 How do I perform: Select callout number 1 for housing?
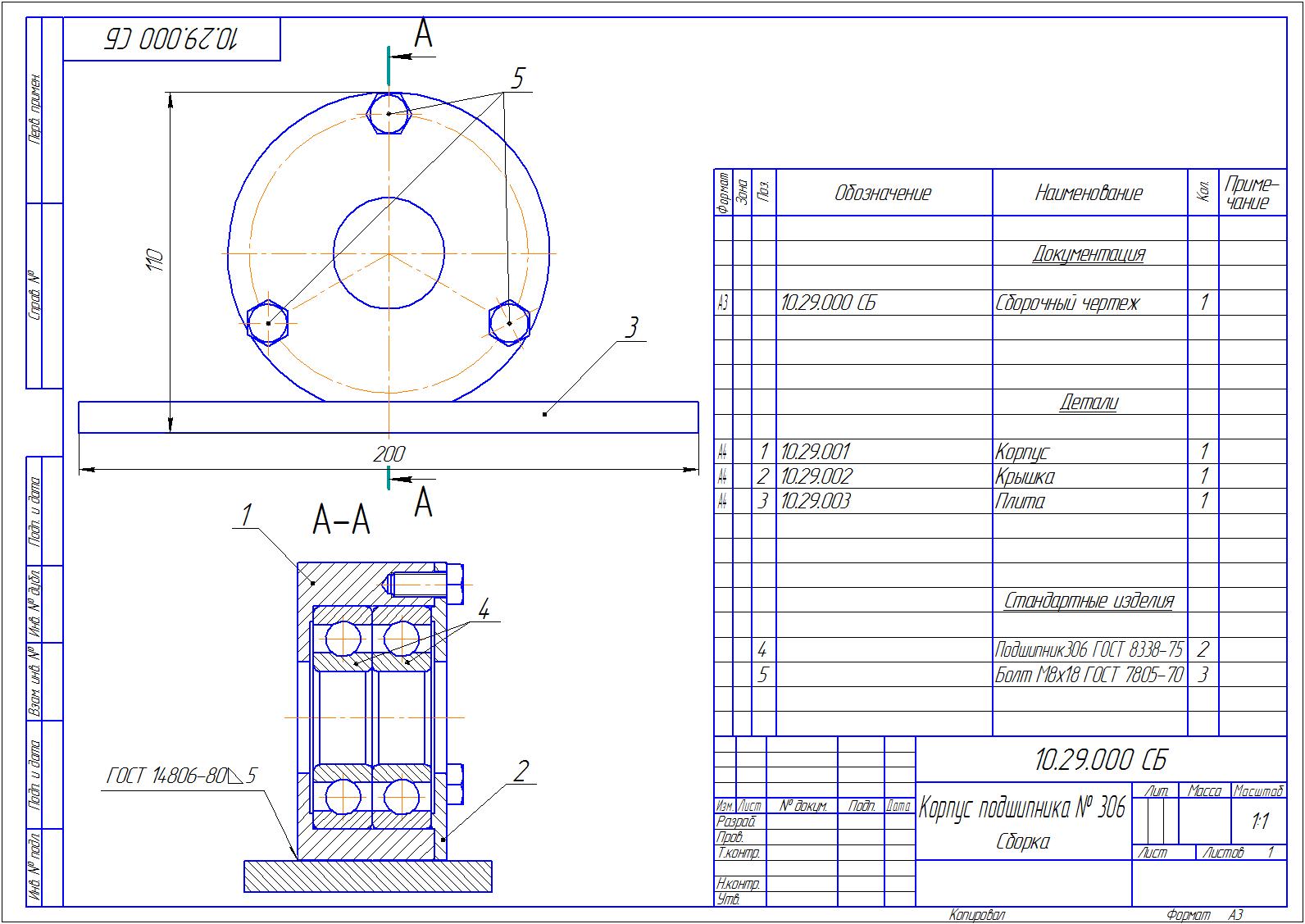pyautogui.click(x=245, y=515)
